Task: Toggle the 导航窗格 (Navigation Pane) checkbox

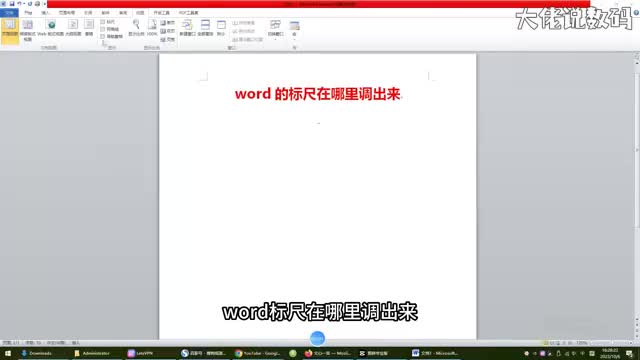Action: point(103,37)
